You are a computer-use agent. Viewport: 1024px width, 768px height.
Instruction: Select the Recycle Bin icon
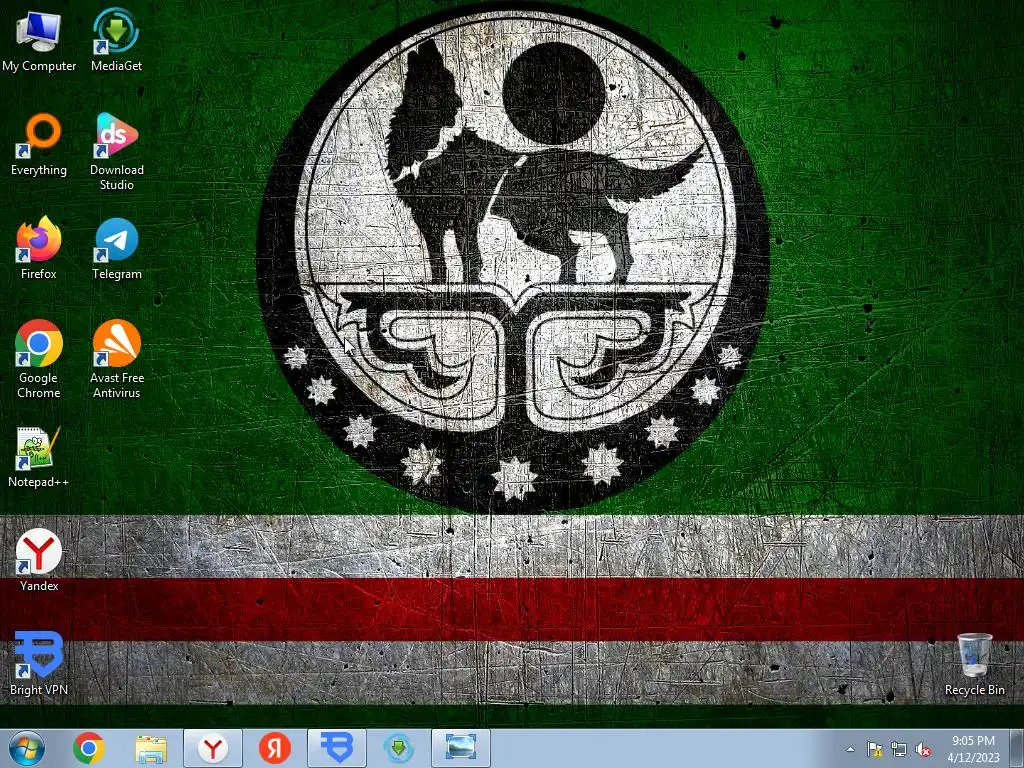click(x=974, y=664)
